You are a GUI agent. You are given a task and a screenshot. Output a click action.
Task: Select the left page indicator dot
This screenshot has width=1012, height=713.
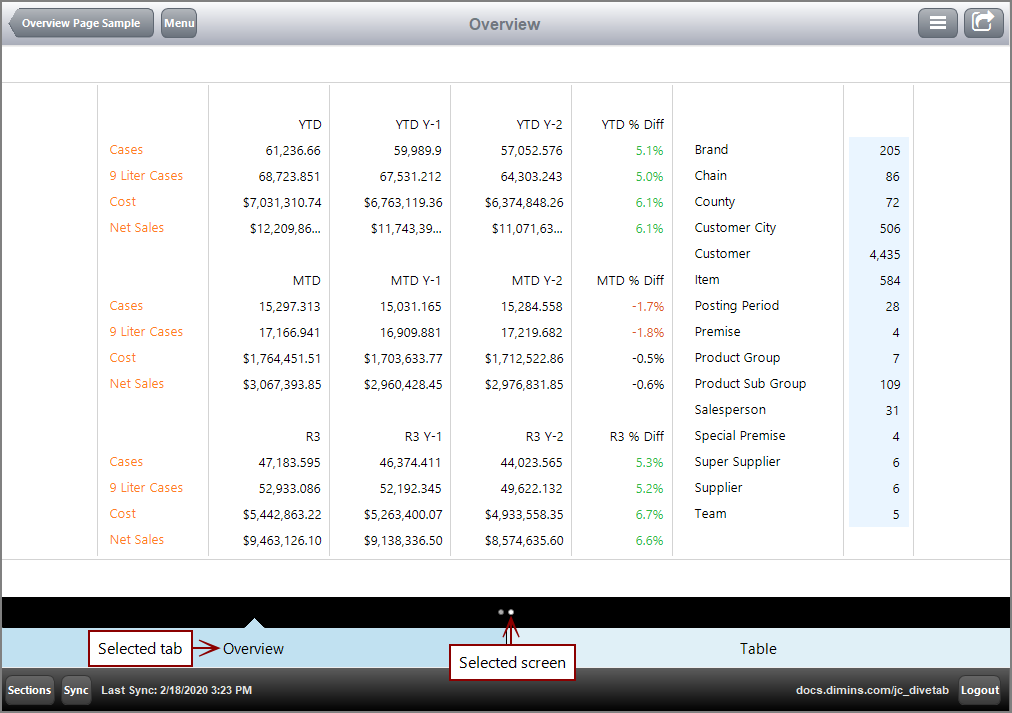[500, 611]
